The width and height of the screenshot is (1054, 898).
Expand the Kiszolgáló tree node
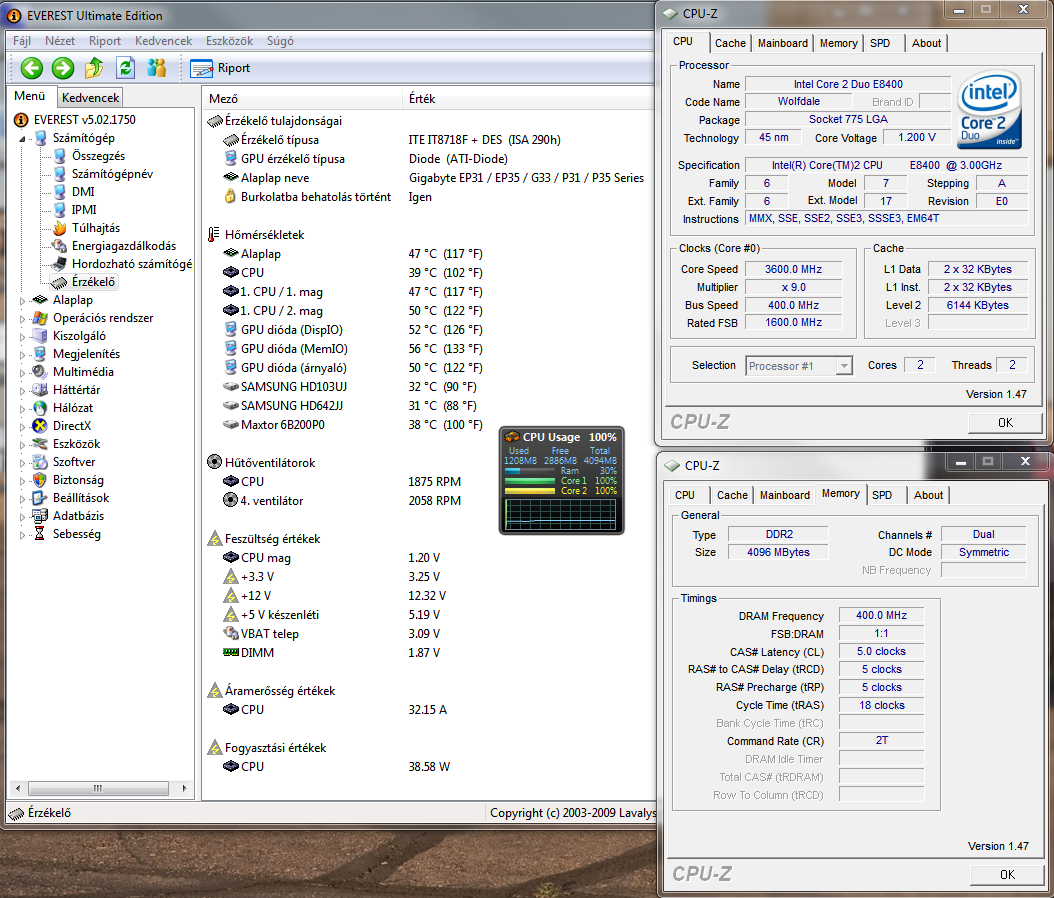[x=22, y=337]
